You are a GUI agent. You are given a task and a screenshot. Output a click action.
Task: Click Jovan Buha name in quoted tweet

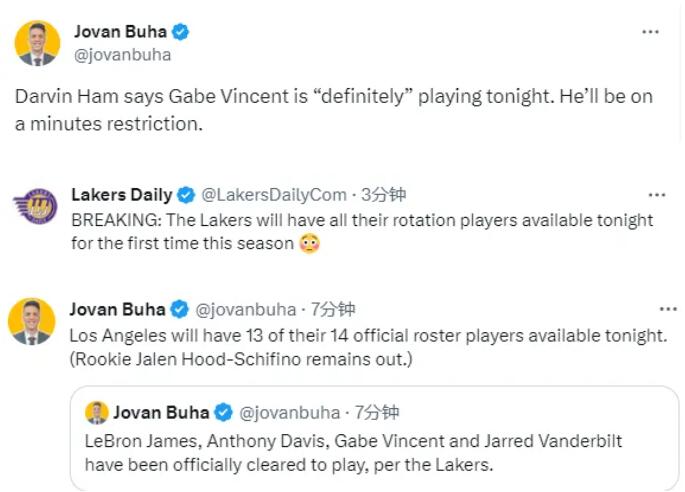point(161,413)
